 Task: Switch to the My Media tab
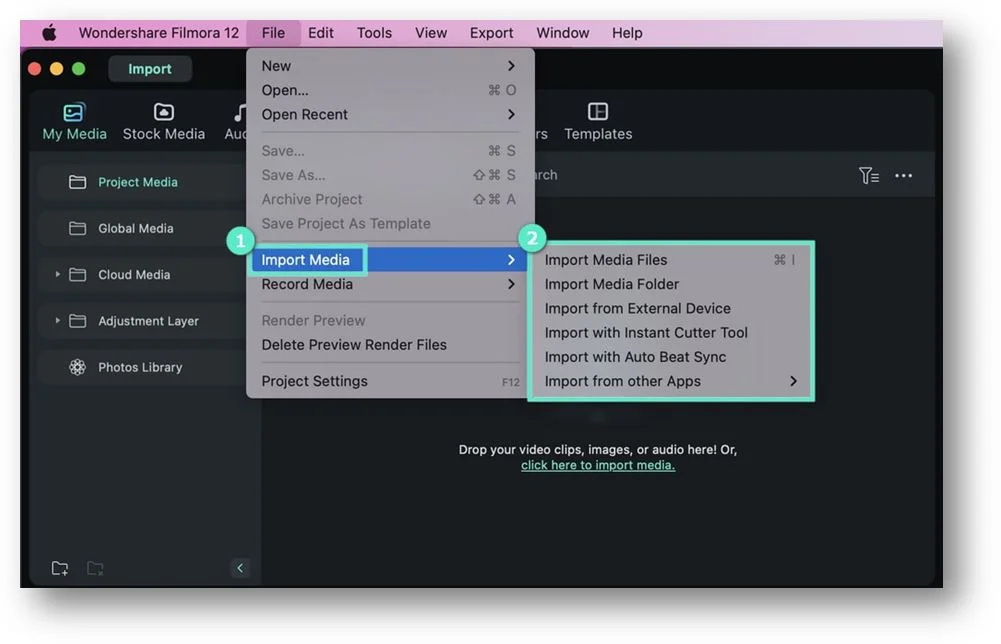[74, 122]
